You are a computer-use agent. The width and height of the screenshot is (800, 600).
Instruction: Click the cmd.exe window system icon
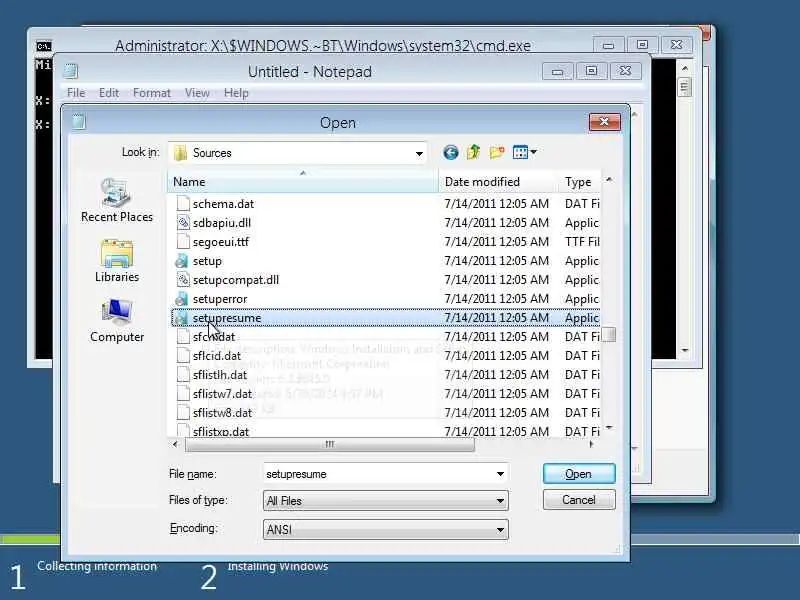[44, 46]
